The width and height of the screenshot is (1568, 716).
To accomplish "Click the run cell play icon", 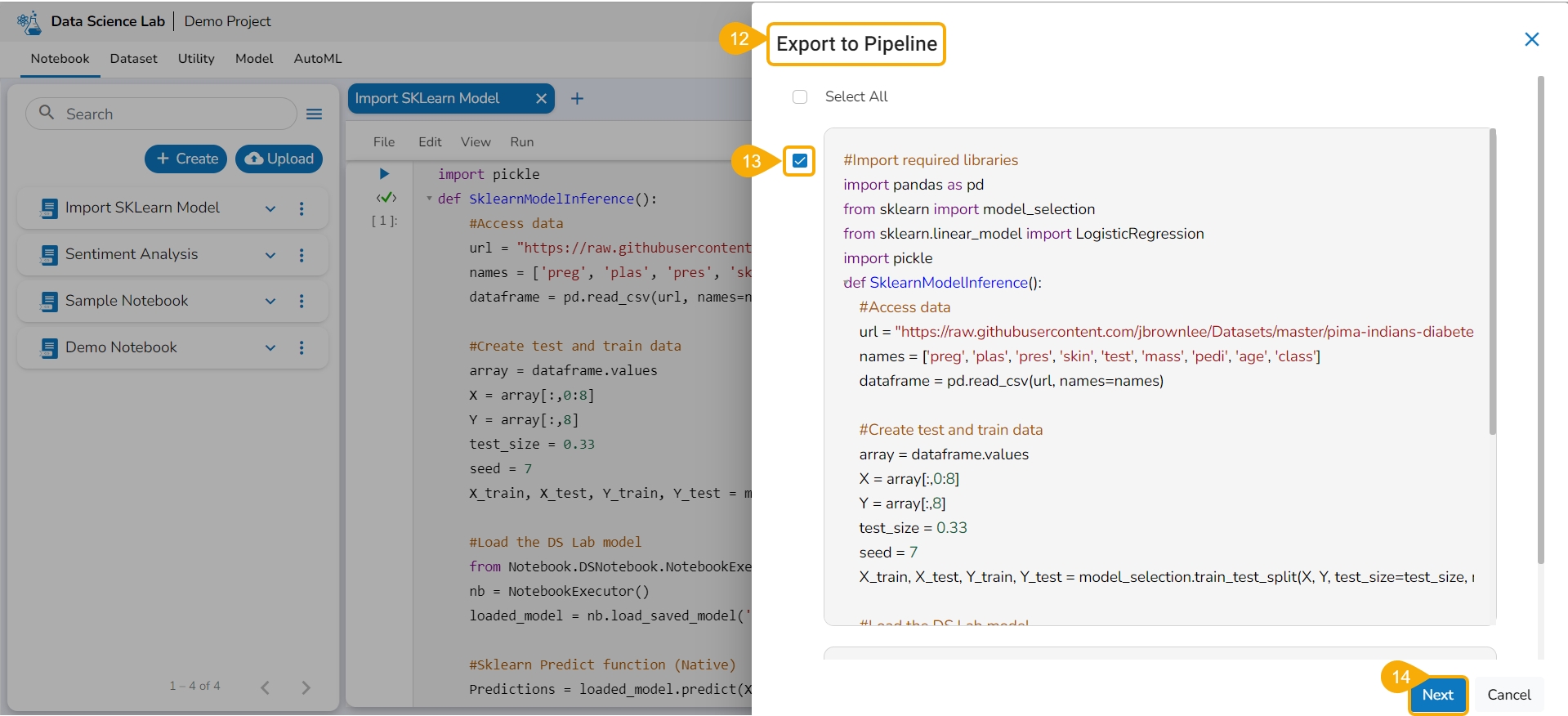I will click(x=384, y=174).
